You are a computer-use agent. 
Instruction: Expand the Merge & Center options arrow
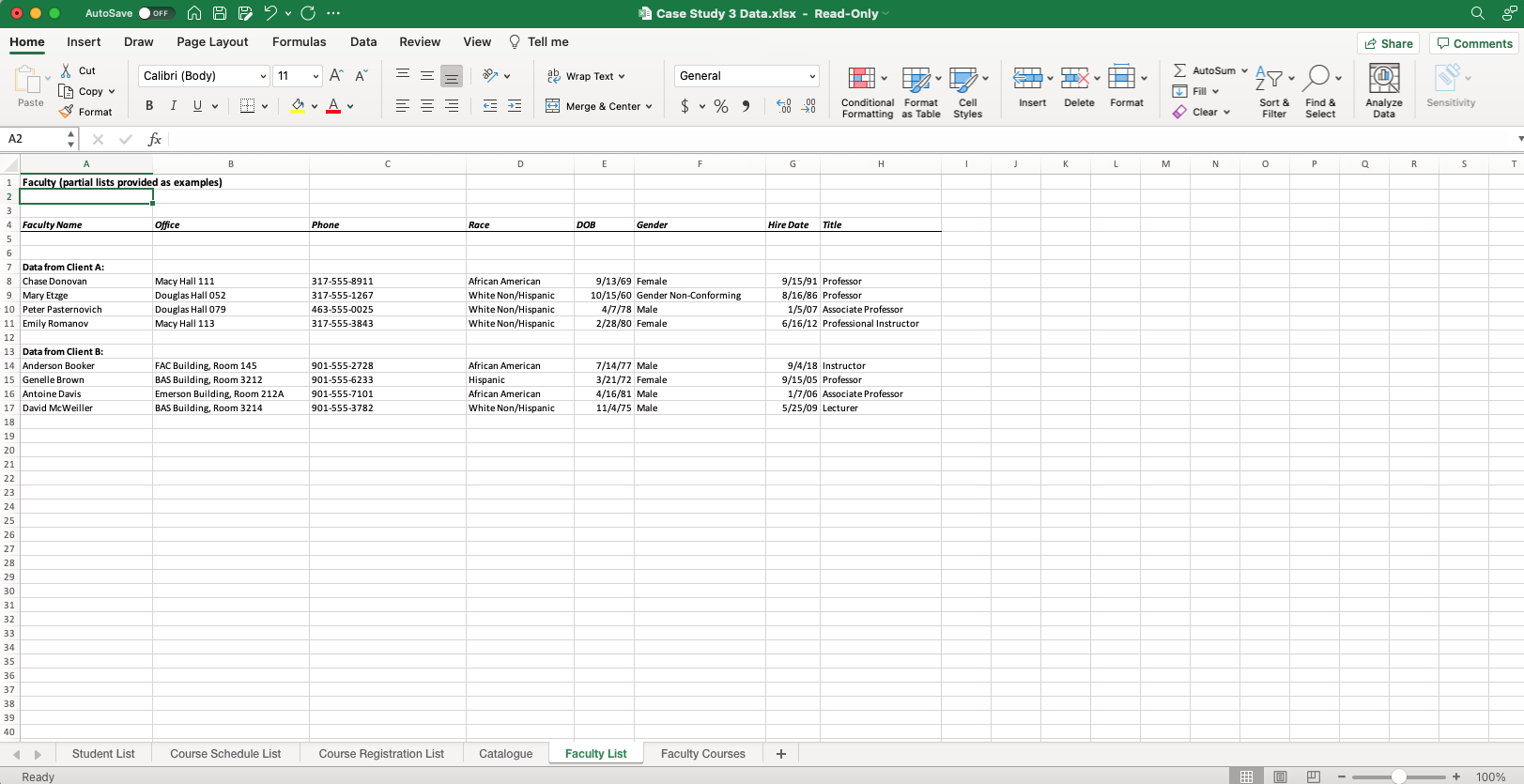click(649, 107)
